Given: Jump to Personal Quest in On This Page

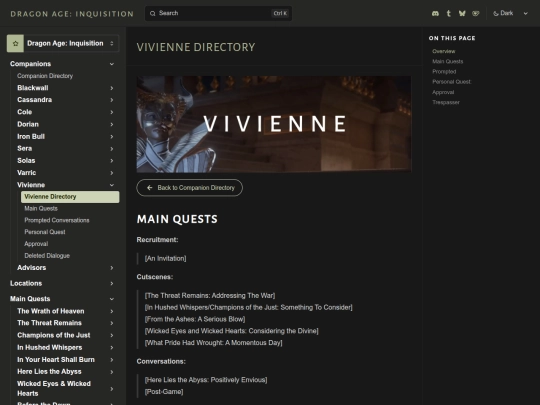Looking at the screenshot, I should [x=451, y=82].
